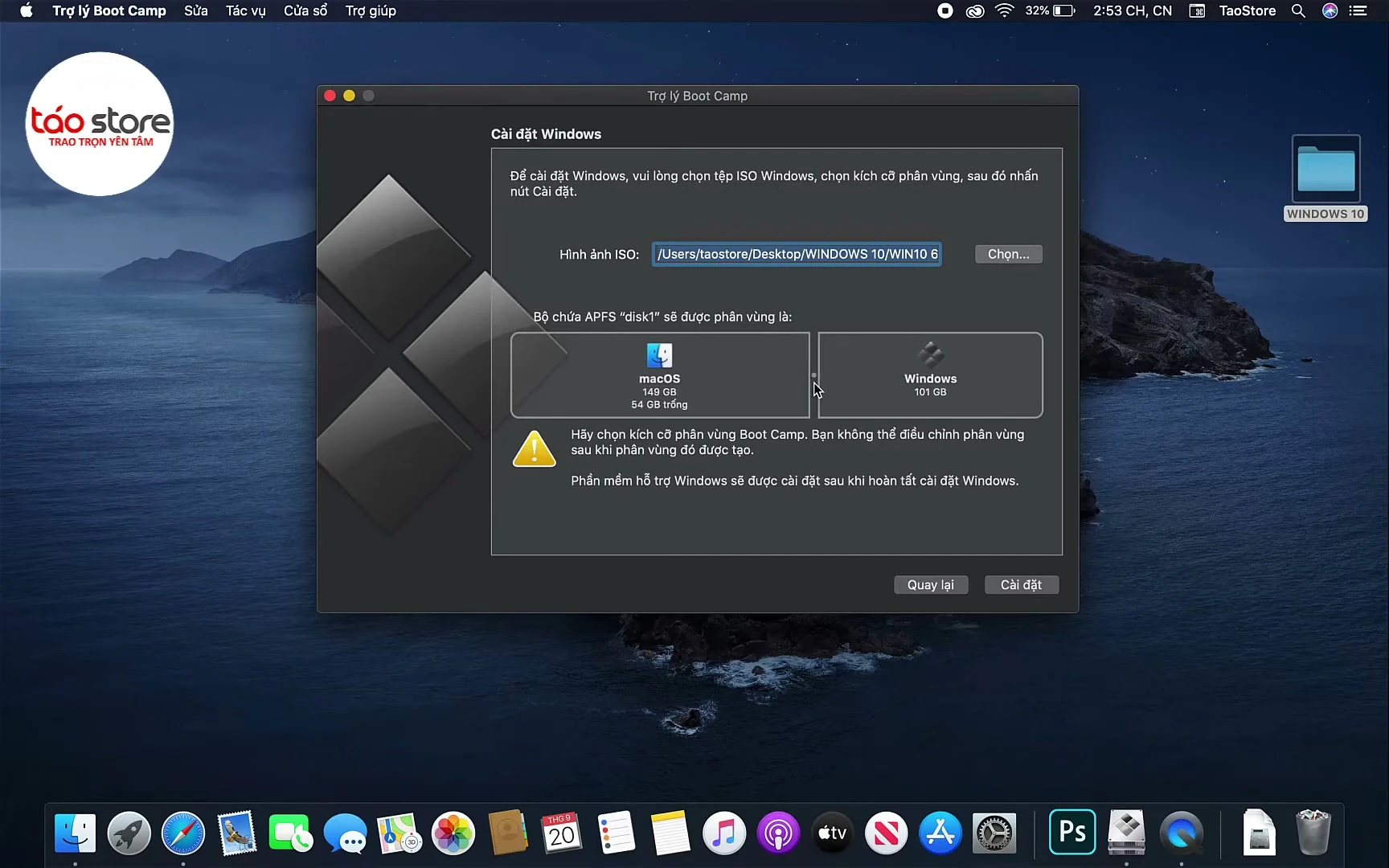Click the Boot Camp disk icon in the Dock
Image resolution: width=1389 pixels, height=868 pixels.
1125,833
